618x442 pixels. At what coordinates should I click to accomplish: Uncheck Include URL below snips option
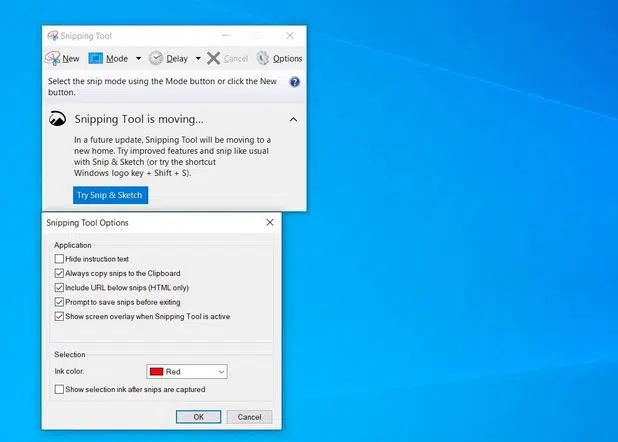pos(59,287)
